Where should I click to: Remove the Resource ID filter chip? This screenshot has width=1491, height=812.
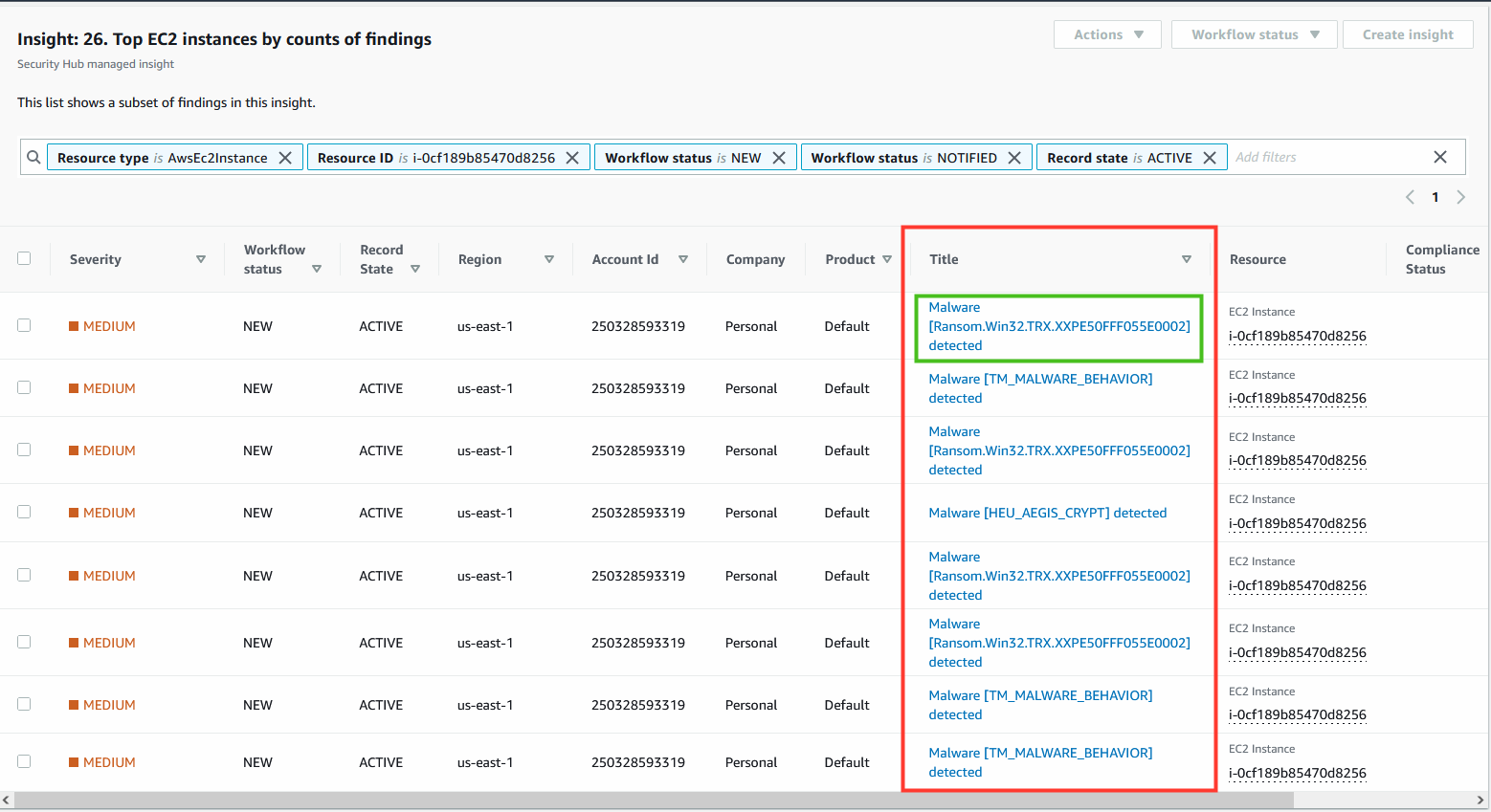[572, 158]
